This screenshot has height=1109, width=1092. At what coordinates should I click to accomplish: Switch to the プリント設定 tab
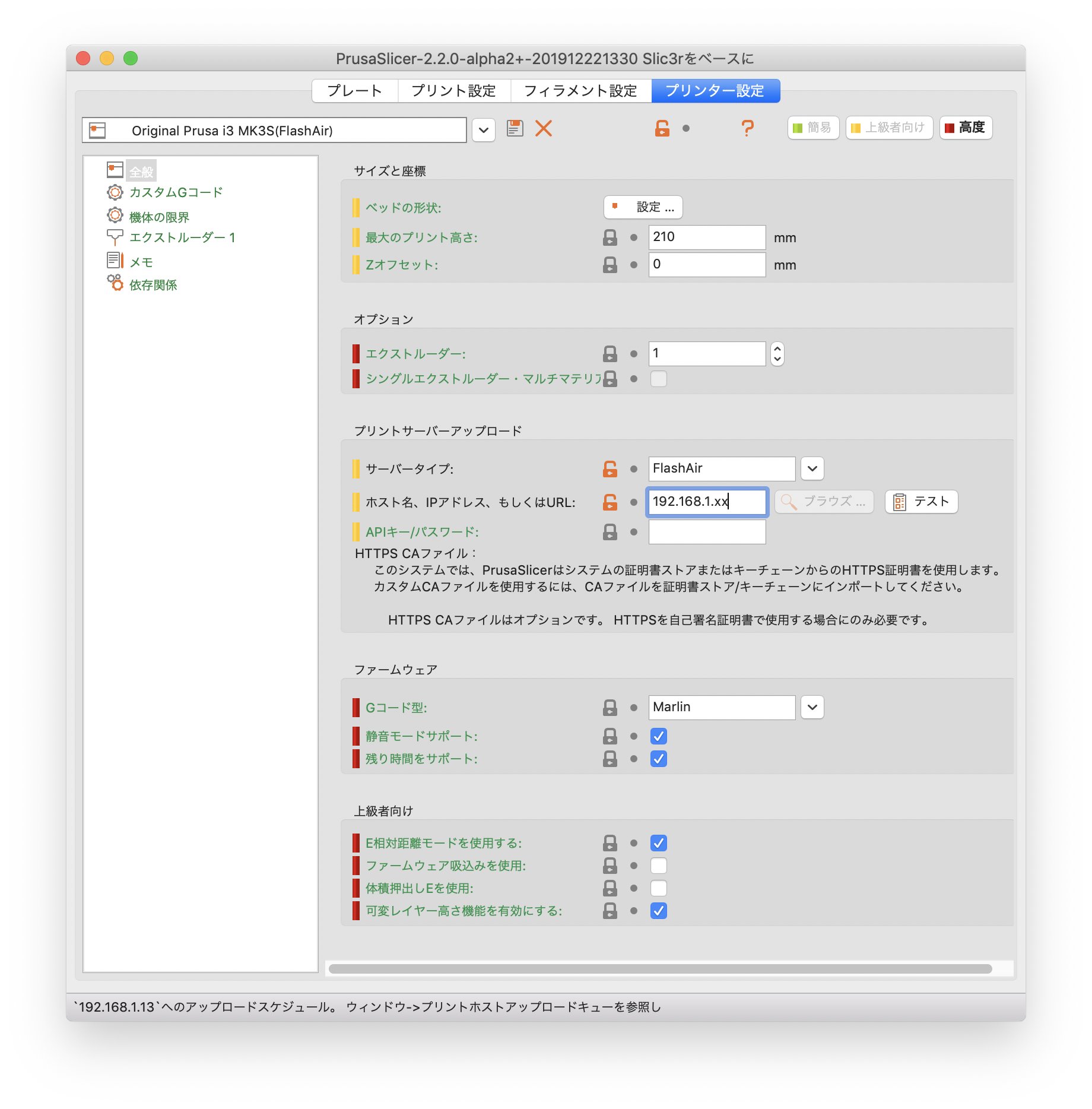[454, 91]
